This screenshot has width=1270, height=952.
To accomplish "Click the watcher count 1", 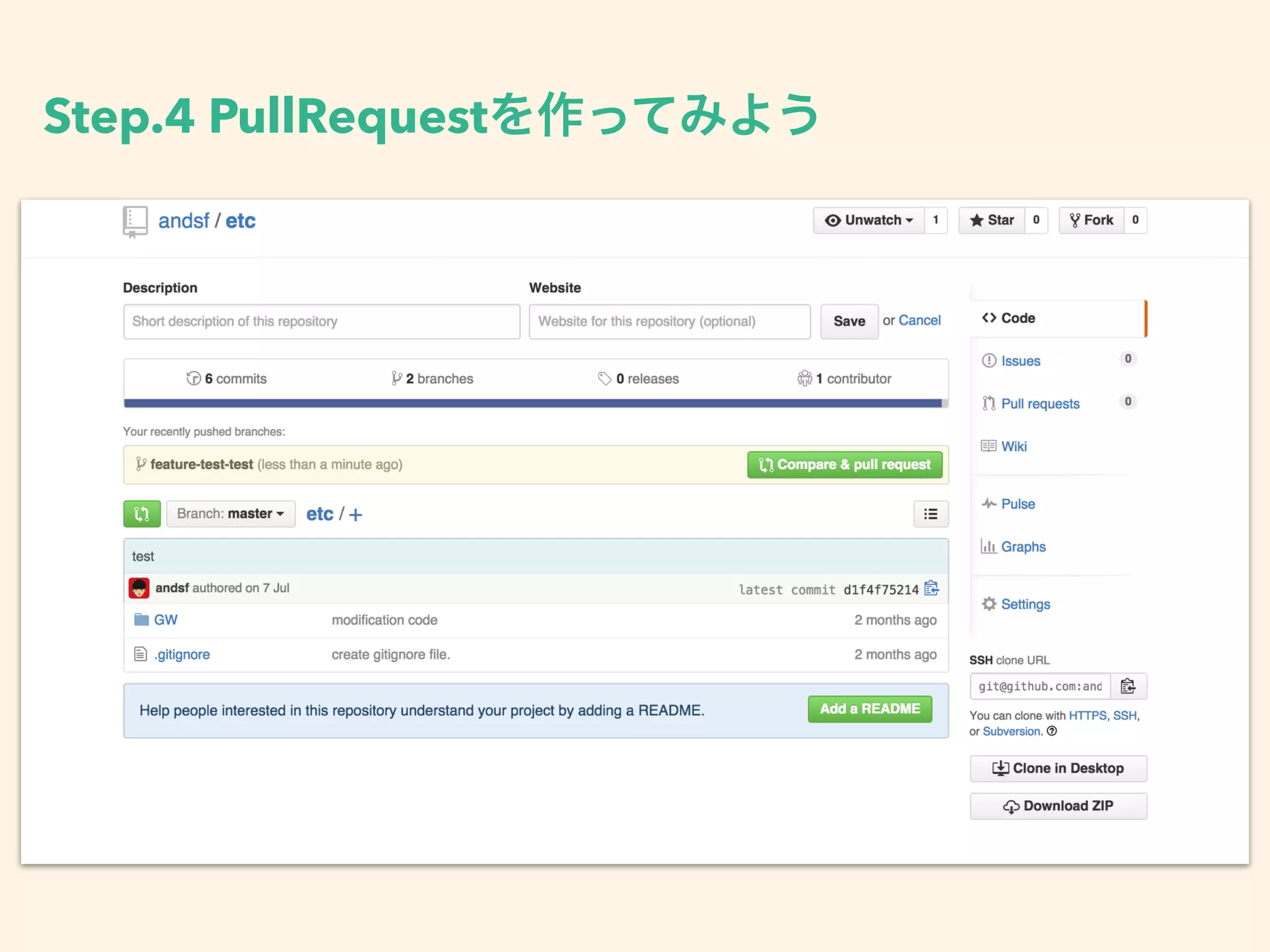I will click(x=936, y=220).
